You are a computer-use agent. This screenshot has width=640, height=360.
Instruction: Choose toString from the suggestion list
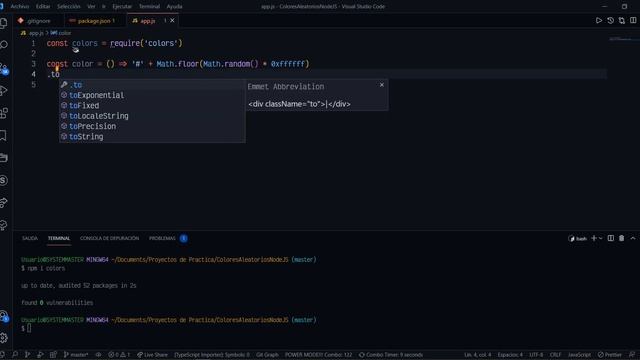click(152, 137)
